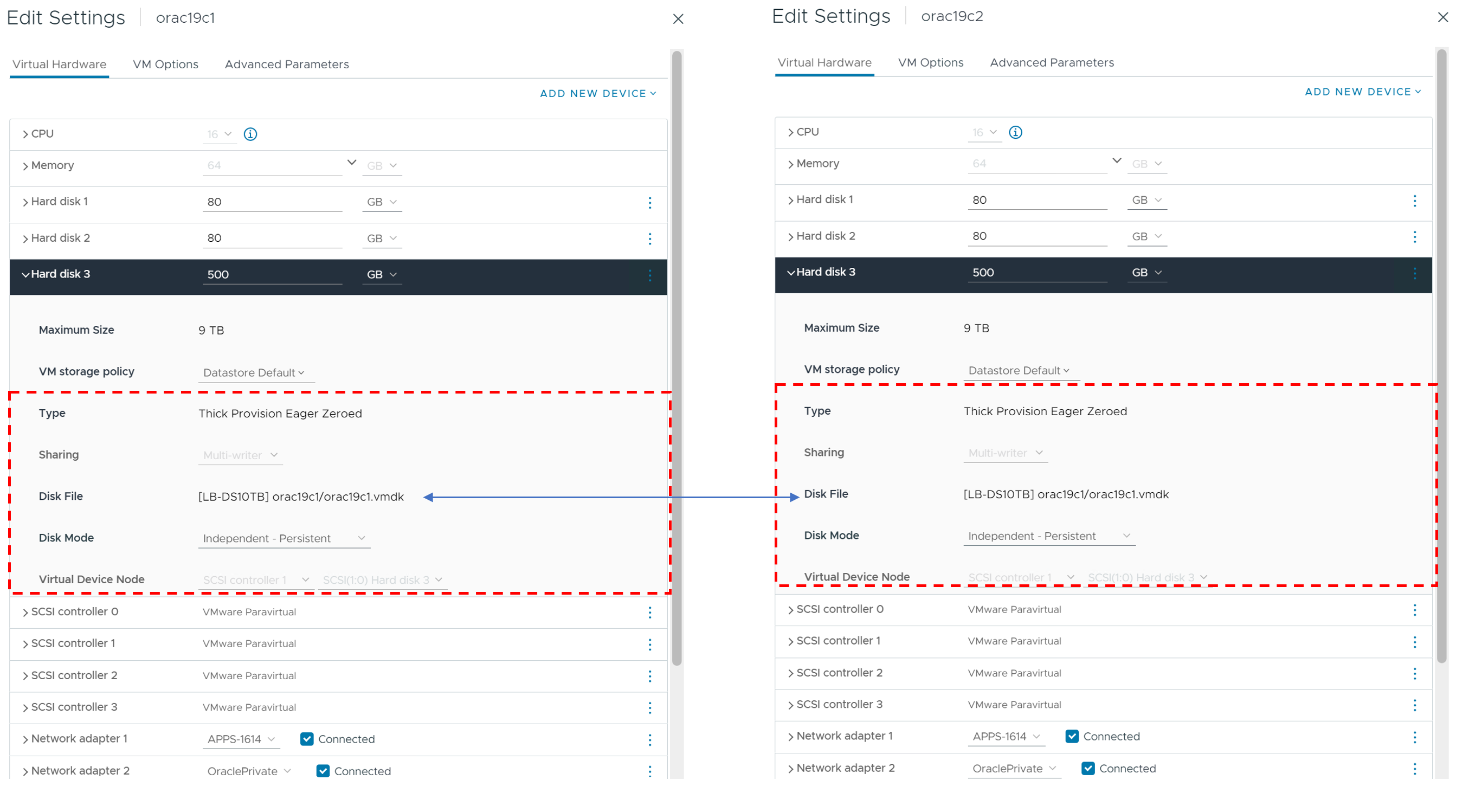This screenshot has height=812, width=1469.
Task: Click CPU info icon in orac19c2 panel
Action: (x=1015, y=132)
